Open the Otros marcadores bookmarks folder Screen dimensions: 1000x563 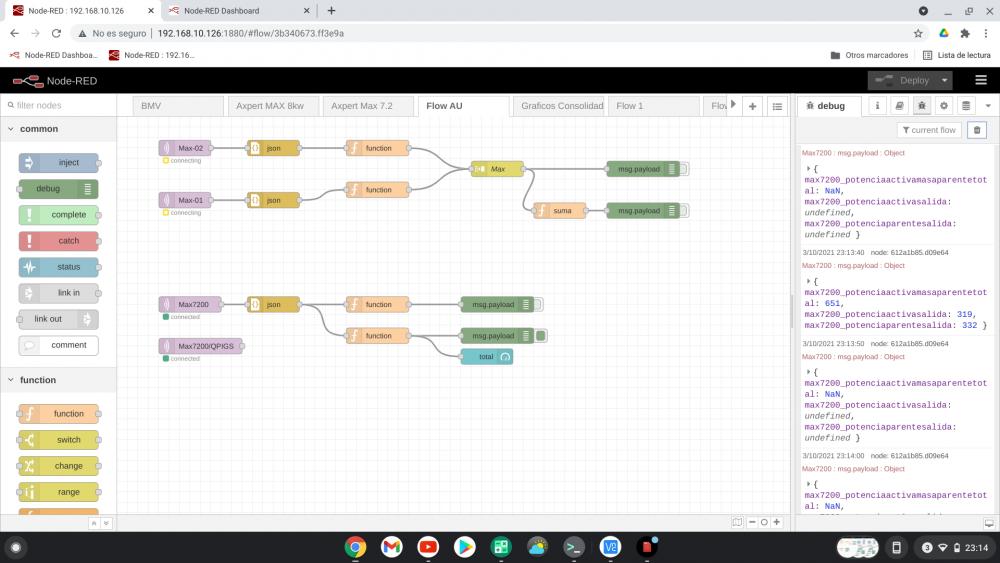(x=869, y=55)
